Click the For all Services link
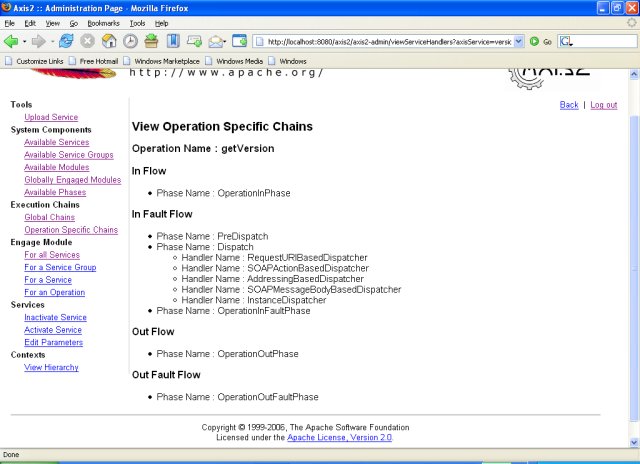 tap(52, 255)
